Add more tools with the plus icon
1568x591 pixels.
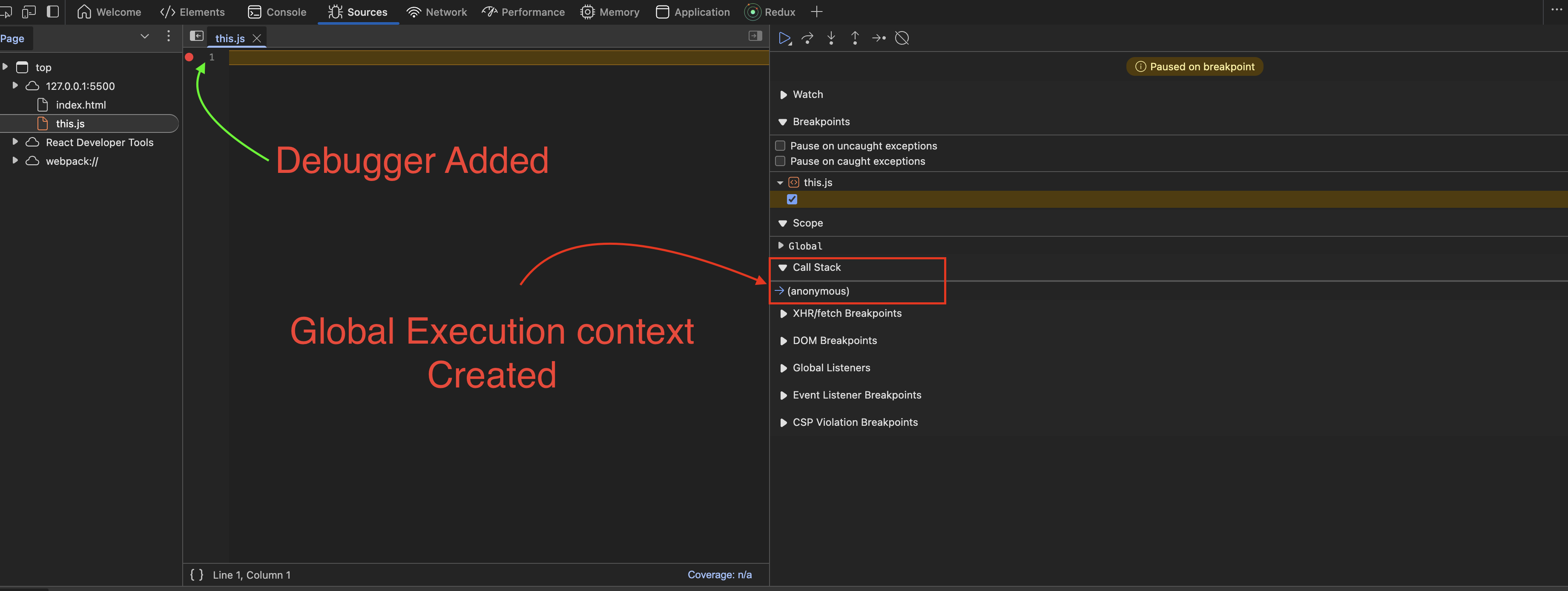[817, 11]
